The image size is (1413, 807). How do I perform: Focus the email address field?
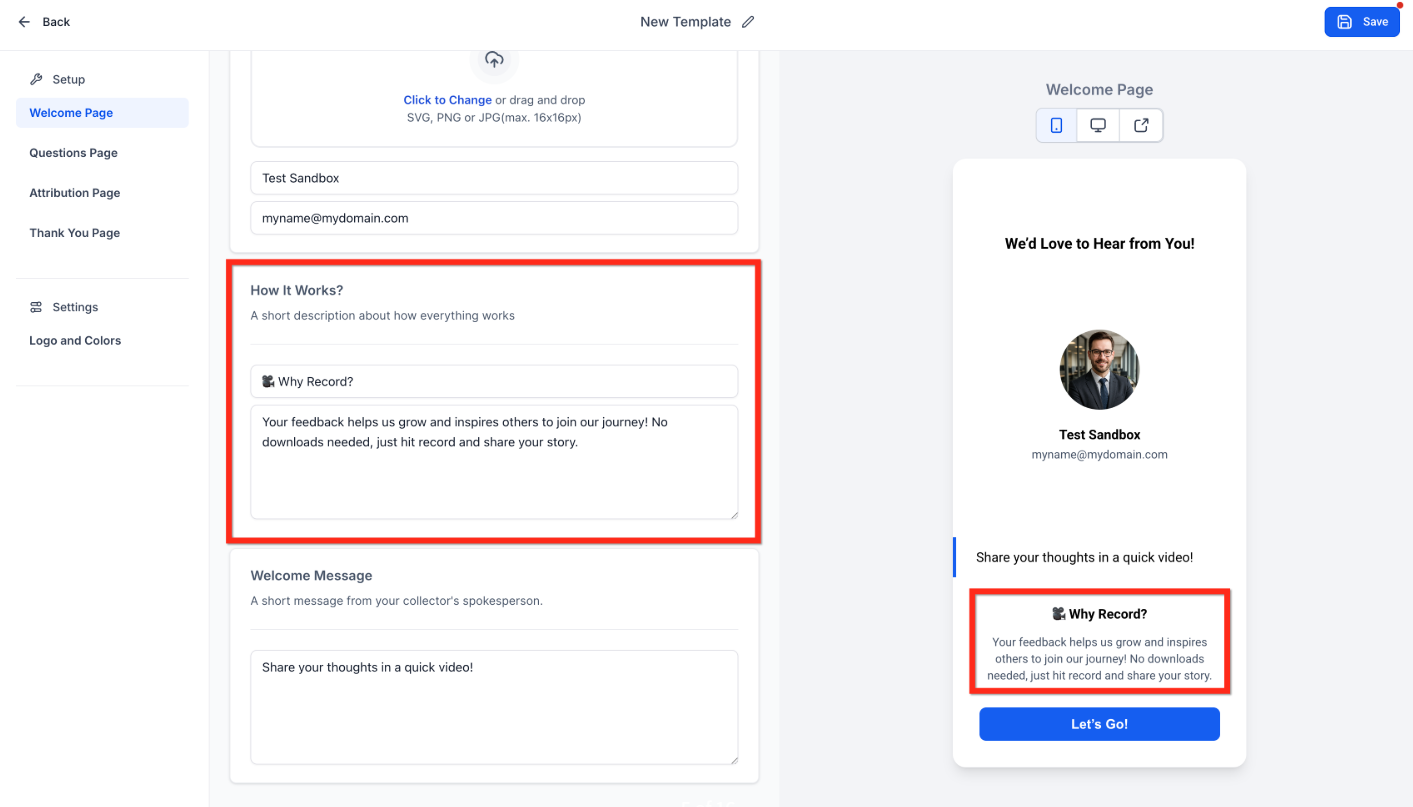[x=494, y=218]
